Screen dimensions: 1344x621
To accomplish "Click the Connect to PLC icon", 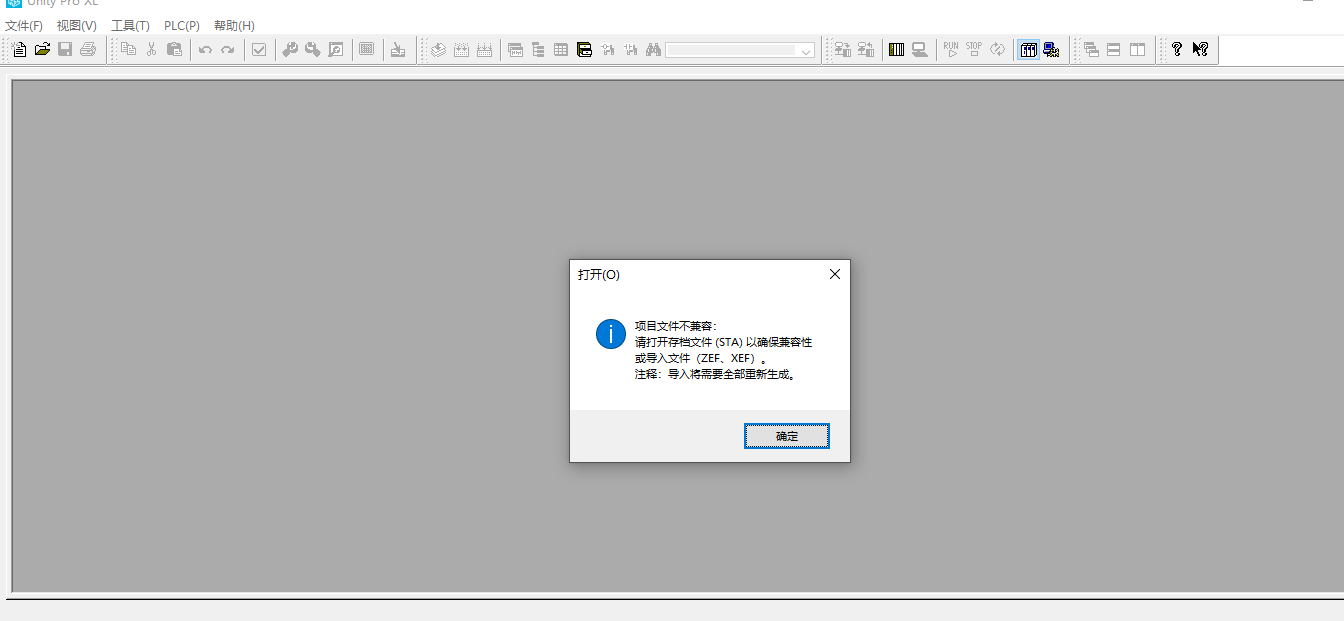I will 843,49.
